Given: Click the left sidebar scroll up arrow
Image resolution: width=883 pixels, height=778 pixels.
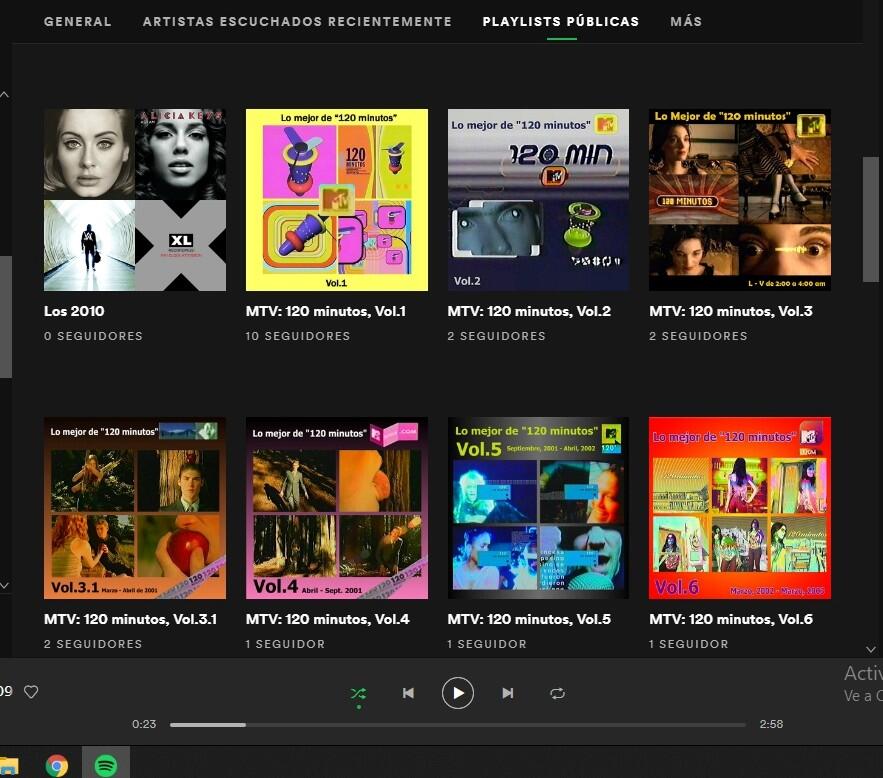Looking at the screenshot, I should pos(5,95).
